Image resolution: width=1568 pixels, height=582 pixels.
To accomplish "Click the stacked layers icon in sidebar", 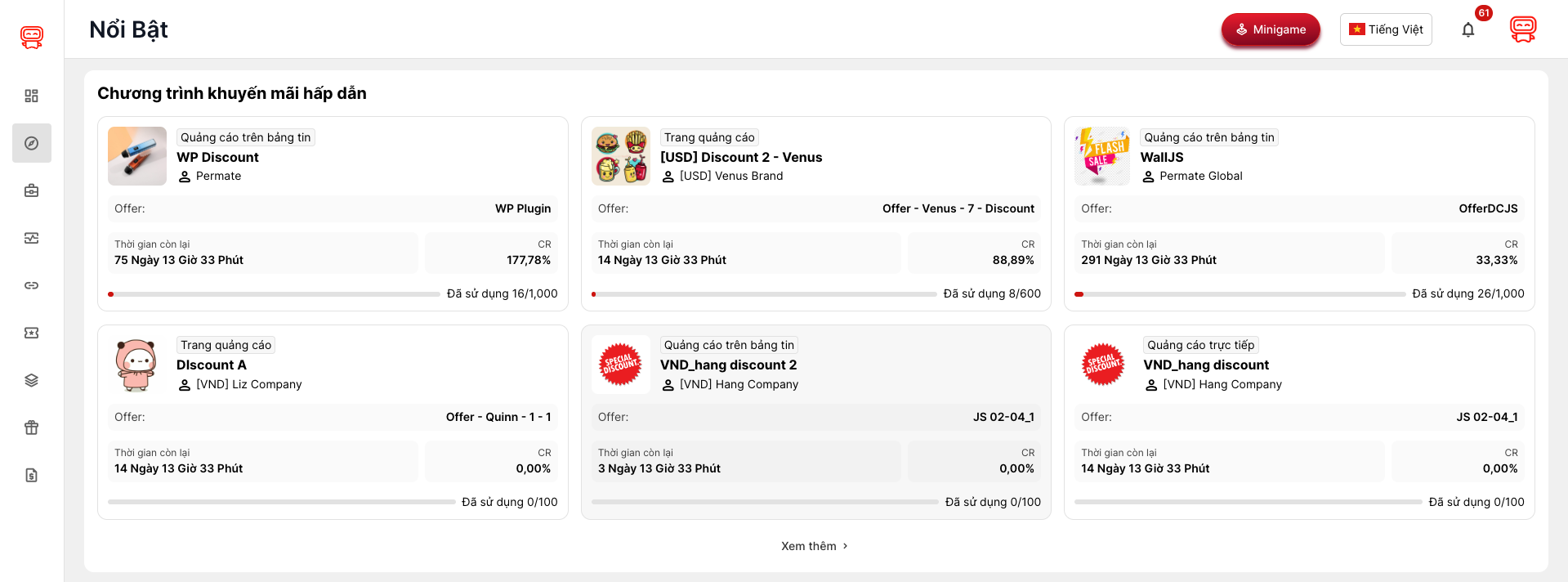I will pyautogui.click(x=31, y=380).
